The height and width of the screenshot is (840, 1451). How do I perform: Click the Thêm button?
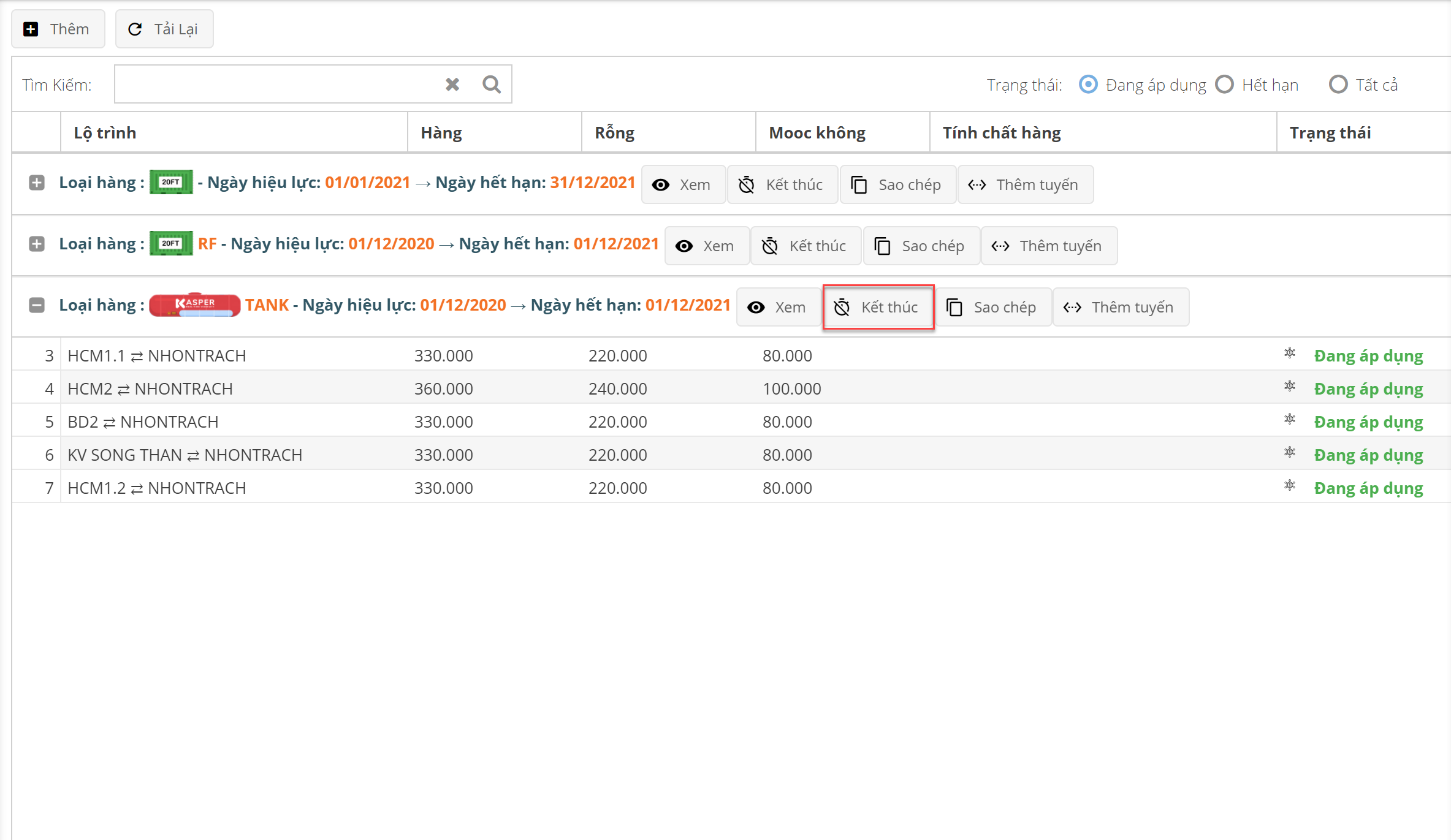(58, 29)
